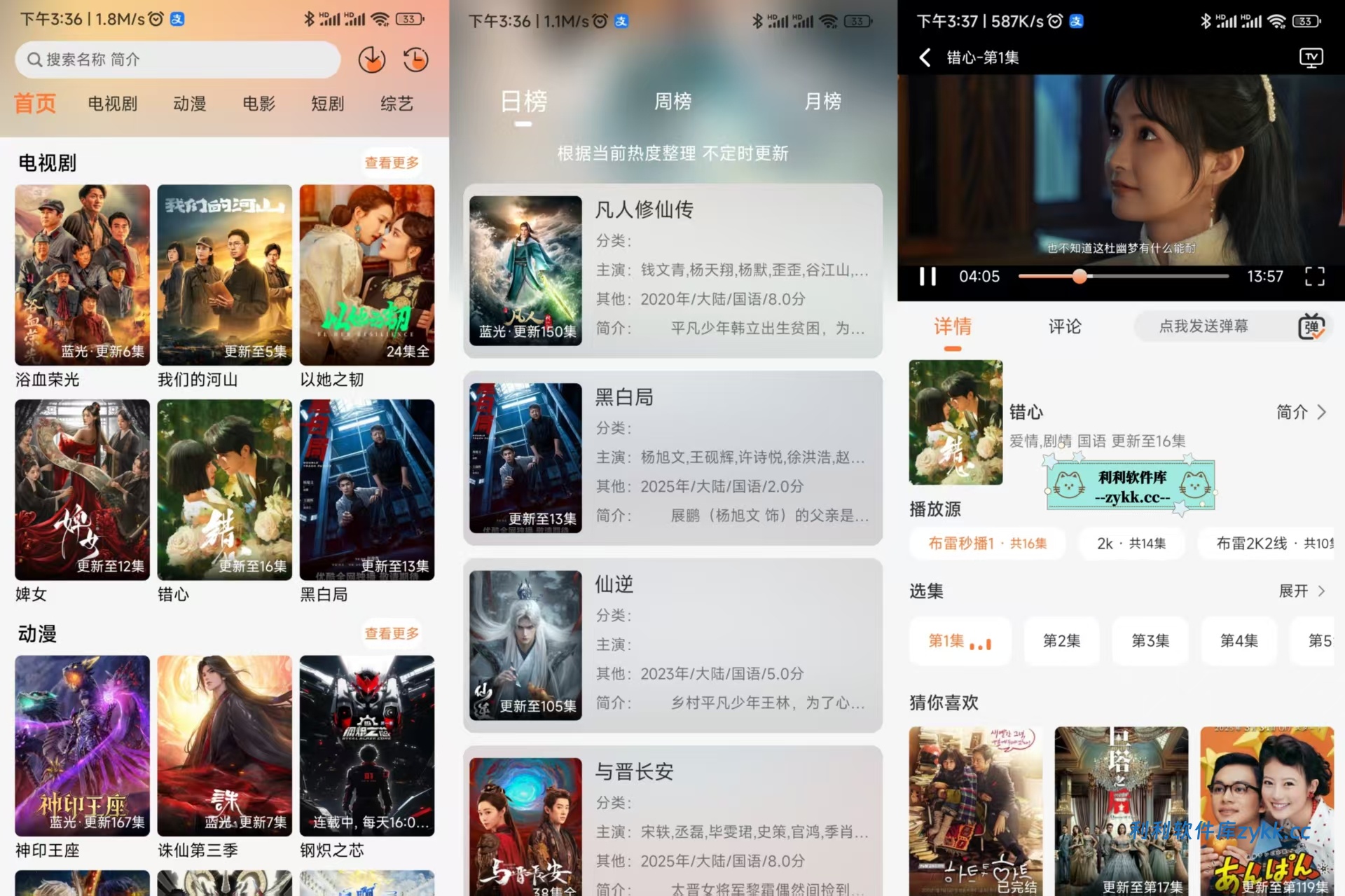
Task: Select episode 第3集
Action: click(1150, 640)
